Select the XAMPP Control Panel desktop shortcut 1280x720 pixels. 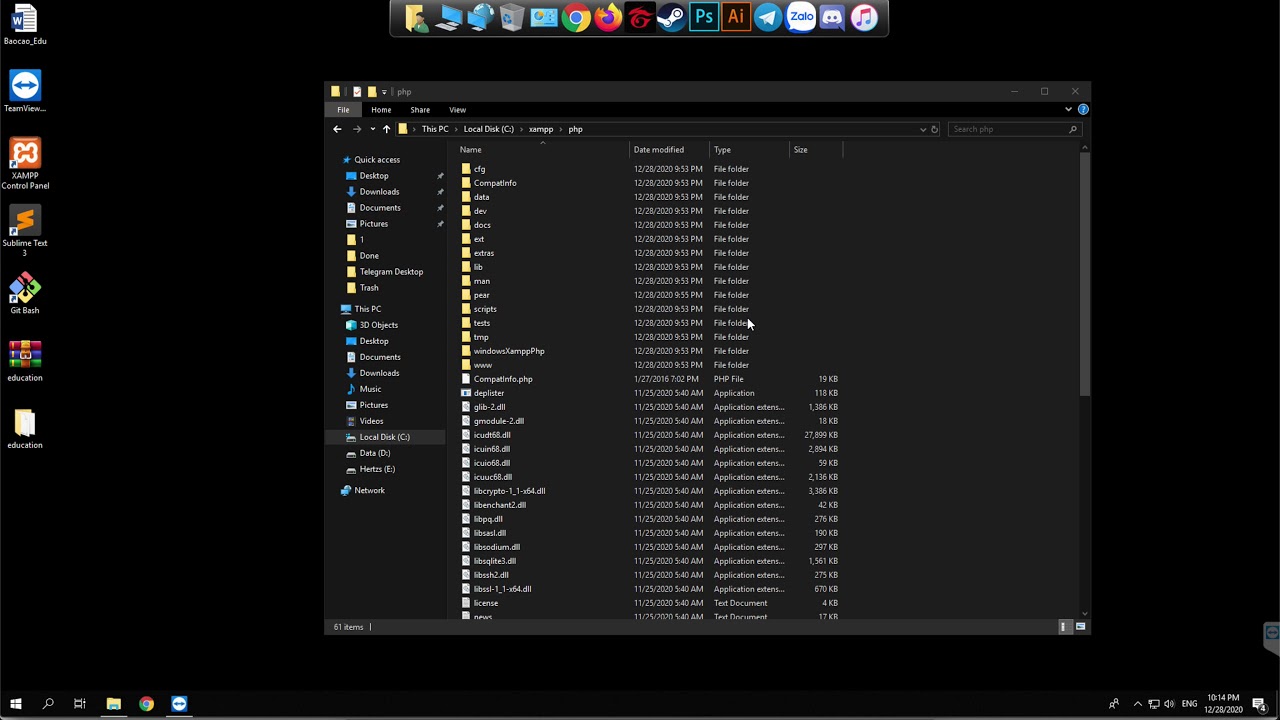(x=25, y=164)
